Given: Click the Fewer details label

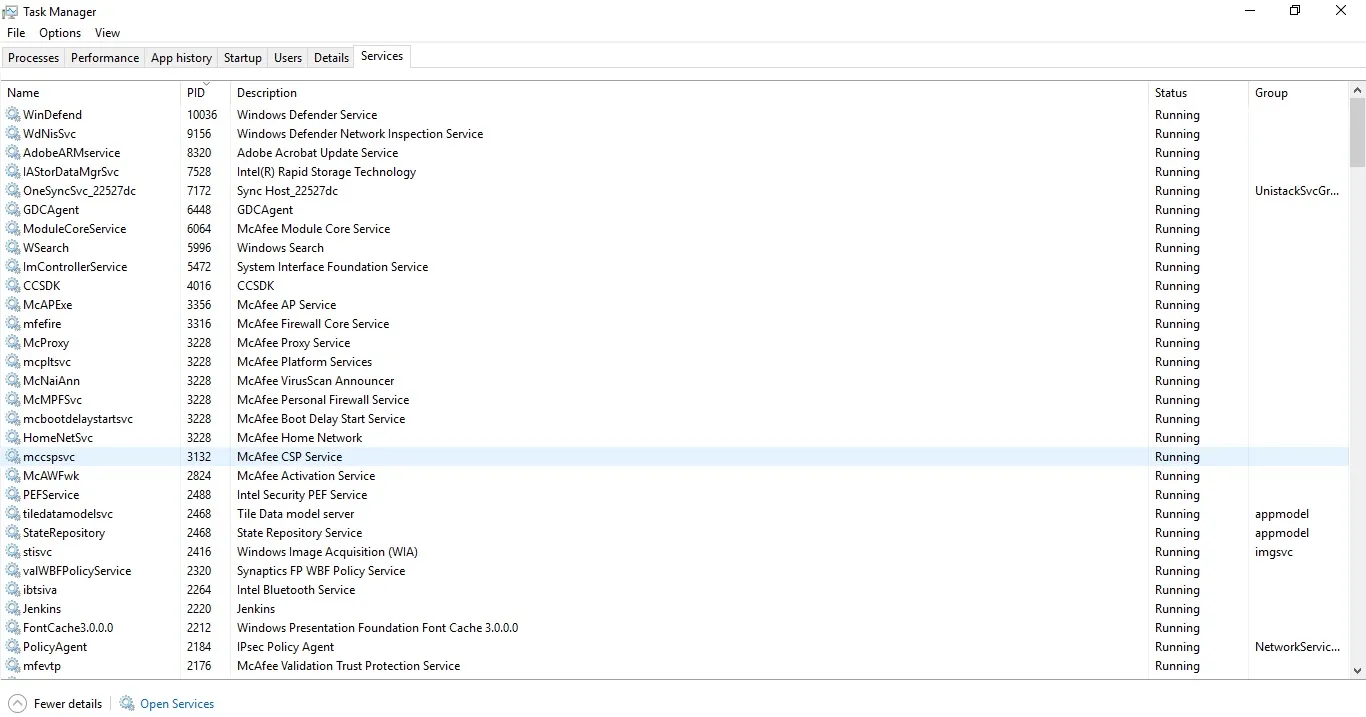Looking at the screenshot, I should tap(68, 704).
